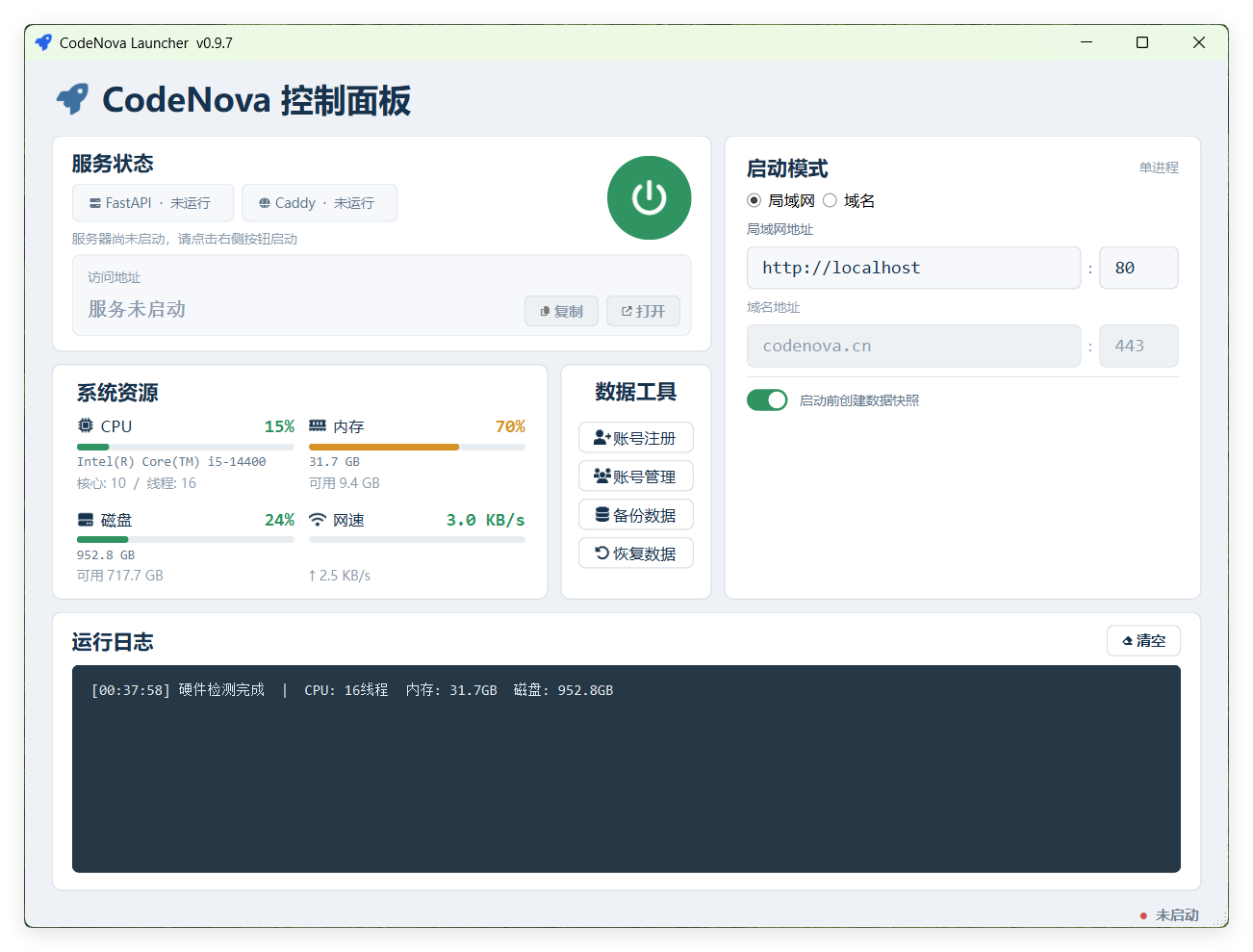
Task: Click the 核心: 10 / 线程: 16 text
Action: click(x=137, y=483)
